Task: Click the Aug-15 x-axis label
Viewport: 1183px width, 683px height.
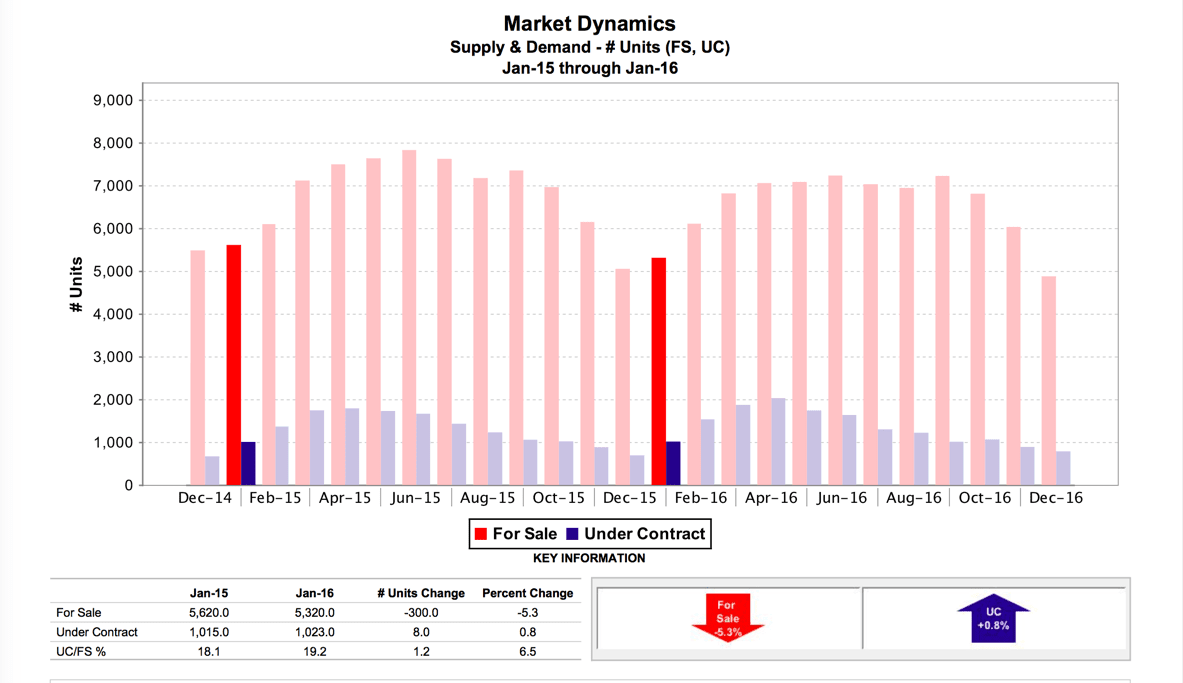Action: pos(487,497)
